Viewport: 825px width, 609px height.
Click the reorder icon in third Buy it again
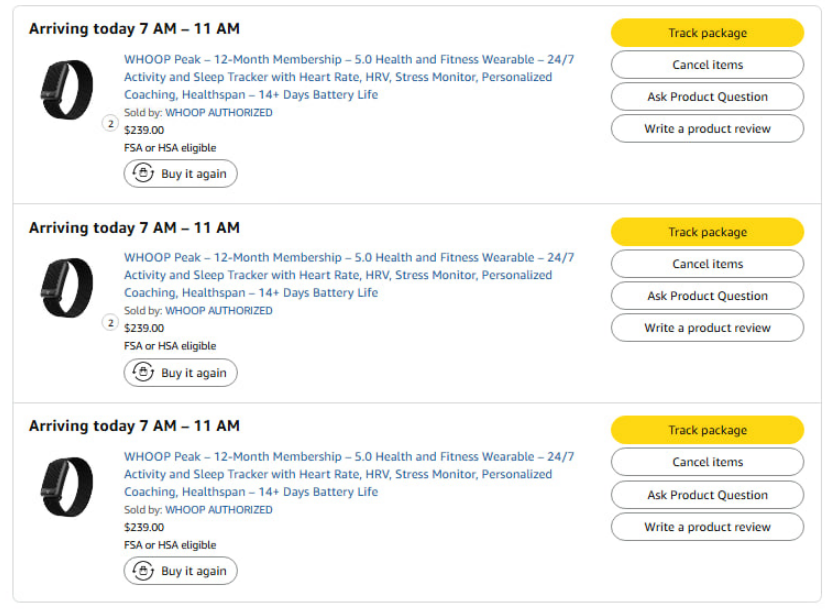point(143,570)
